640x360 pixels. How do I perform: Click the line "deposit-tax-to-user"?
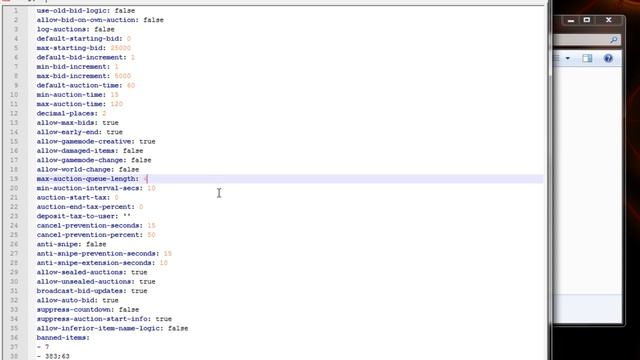(84, 216)
